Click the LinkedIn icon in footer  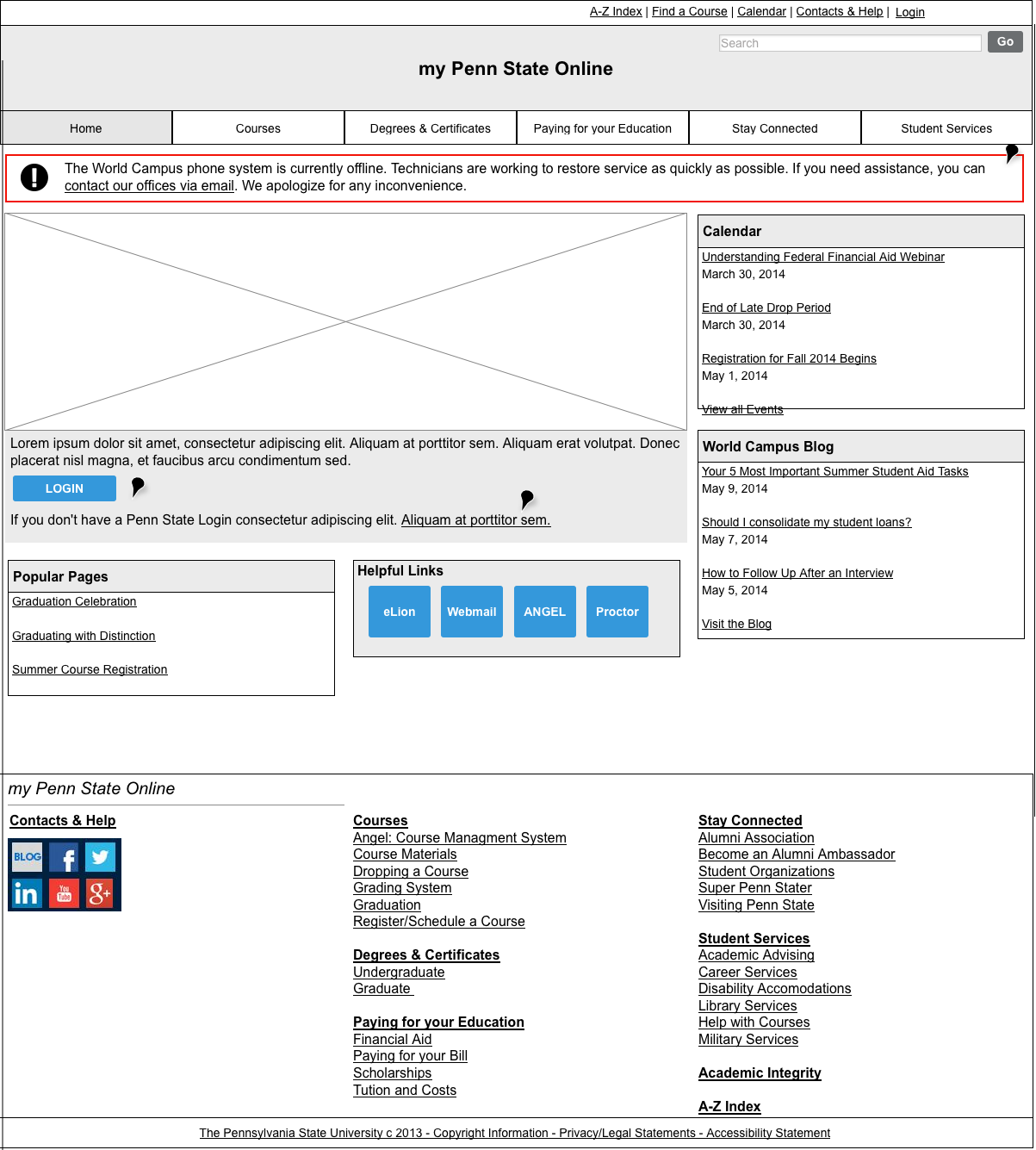pos(28,893)
